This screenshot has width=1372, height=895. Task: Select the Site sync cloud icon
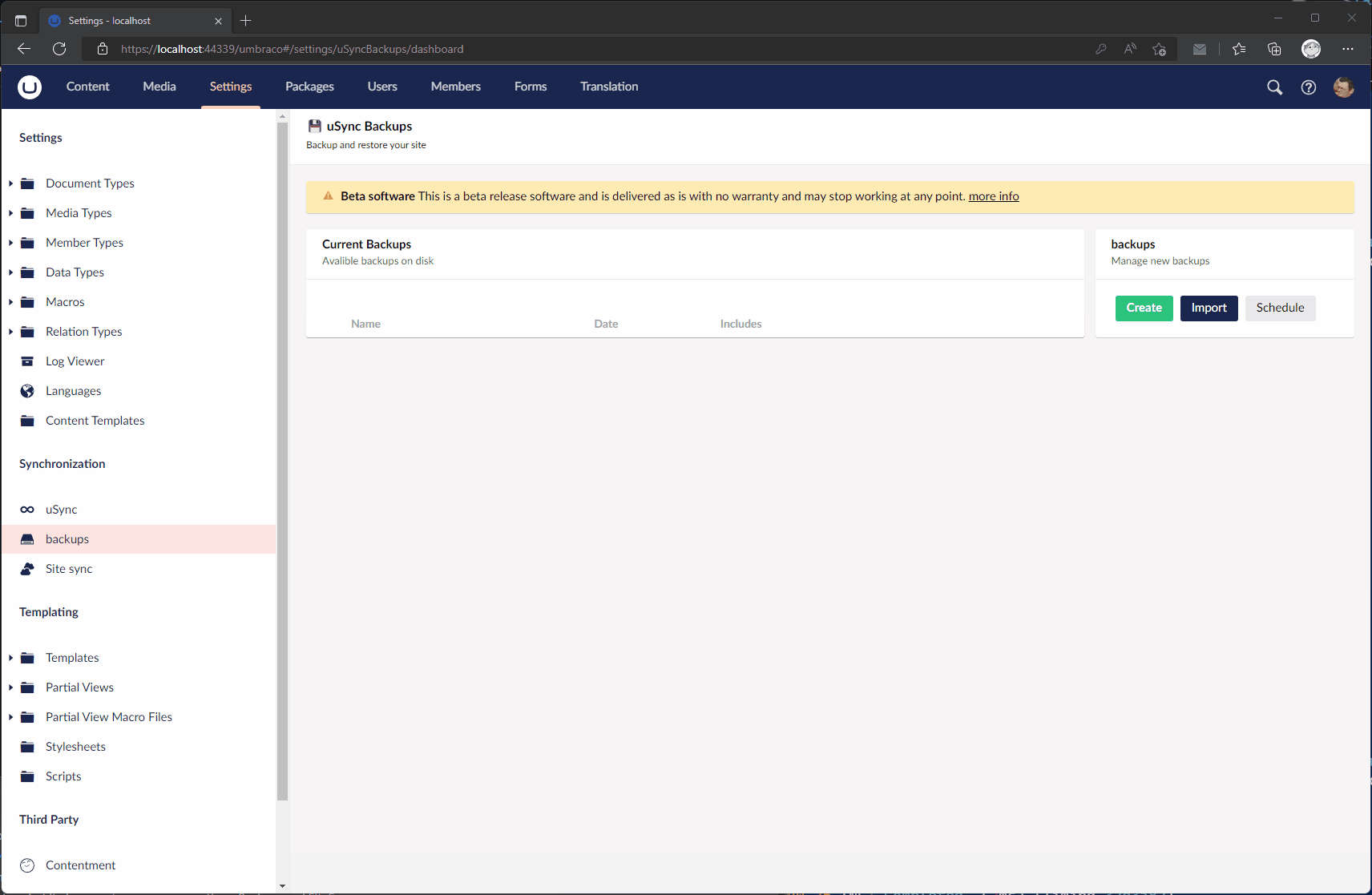coord(27,569)
